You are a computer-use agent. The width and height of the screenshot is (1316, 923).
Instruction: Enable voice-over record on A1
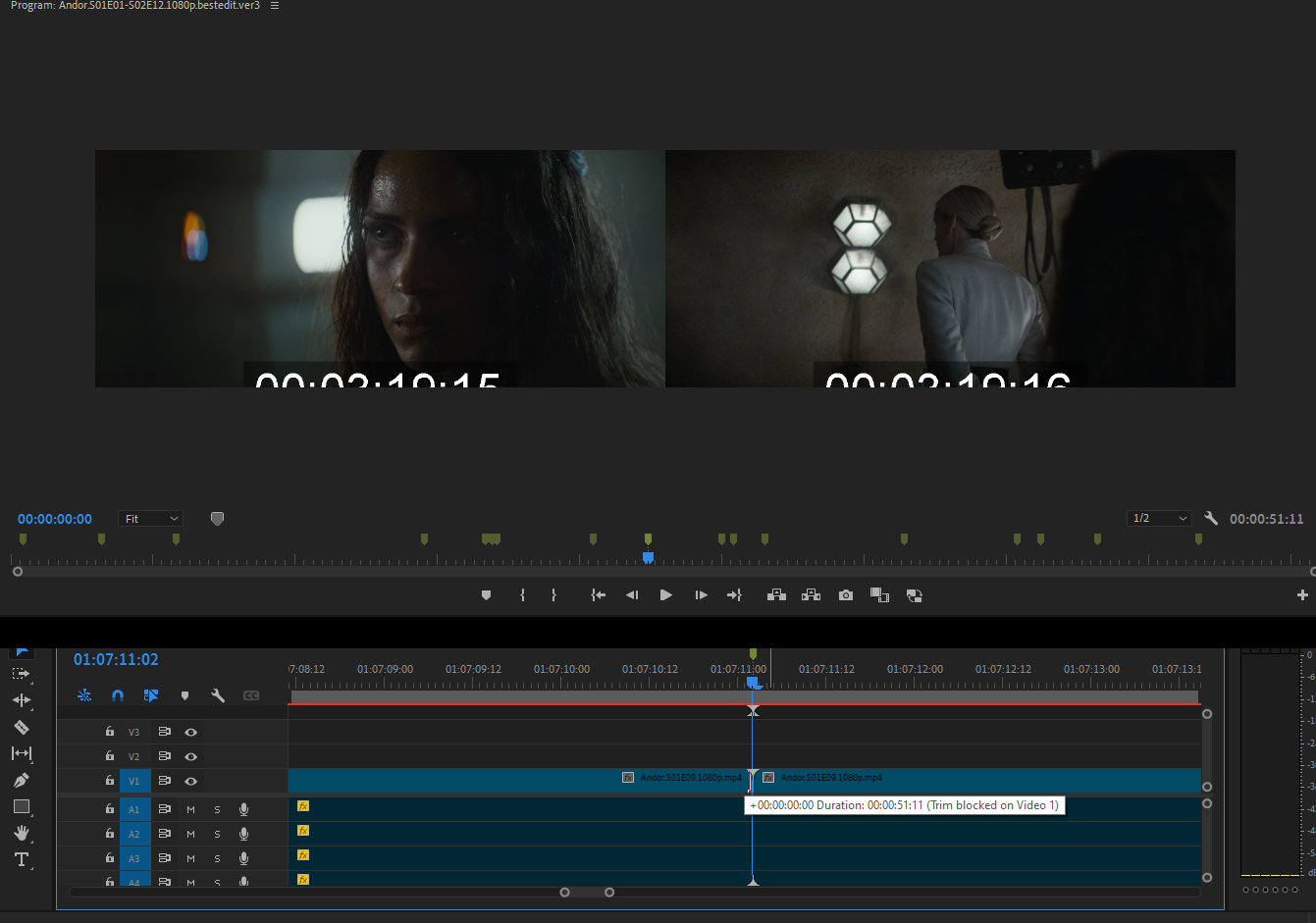(x=243, y=809)
